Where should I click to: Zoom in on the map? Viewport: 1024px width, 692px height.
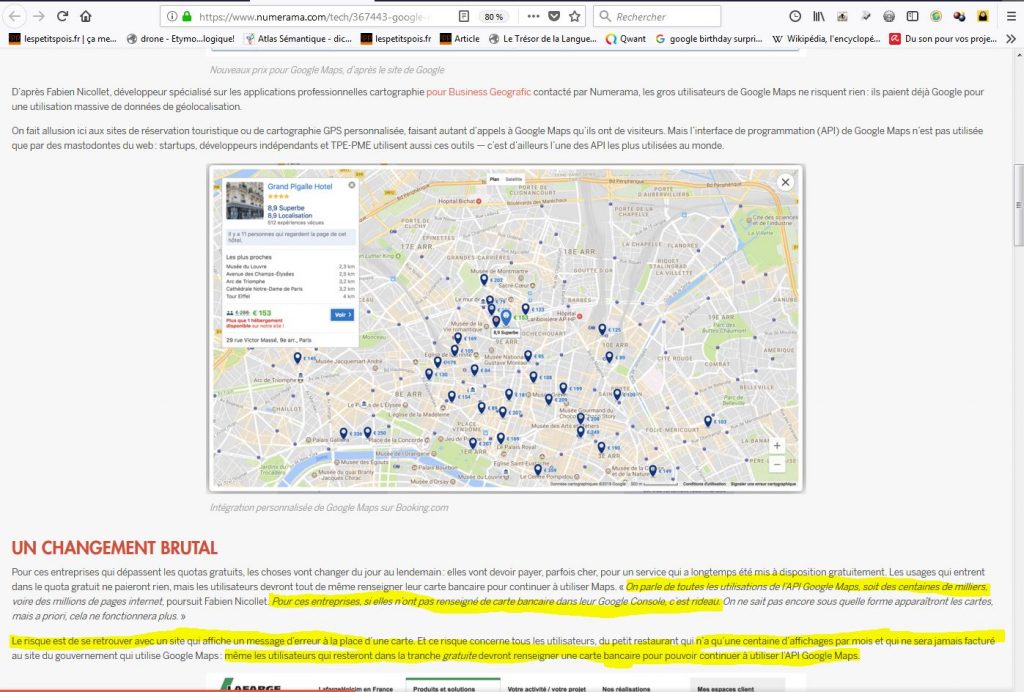777,446
